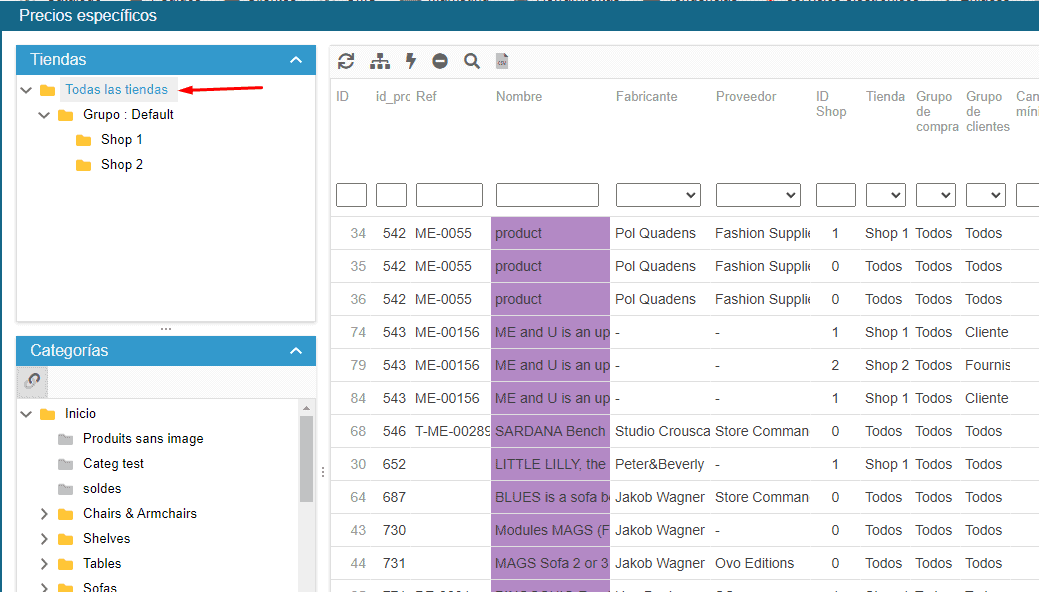
Task: Select the Shop 1 folder in Tiendas
Action: (121, 140)
